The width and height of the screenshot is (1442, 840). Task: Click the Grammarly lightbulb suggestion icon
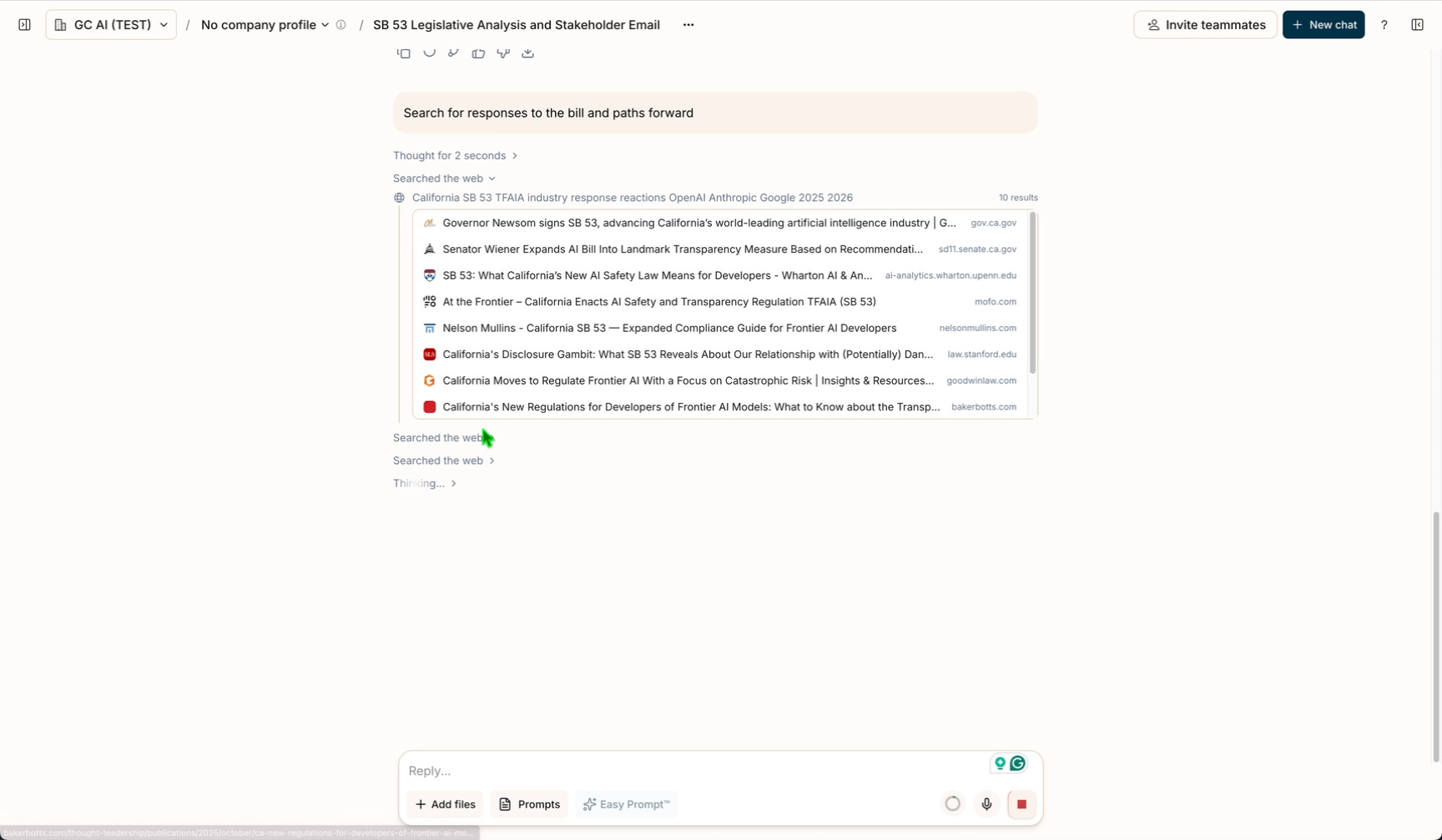coord(1000,763)
